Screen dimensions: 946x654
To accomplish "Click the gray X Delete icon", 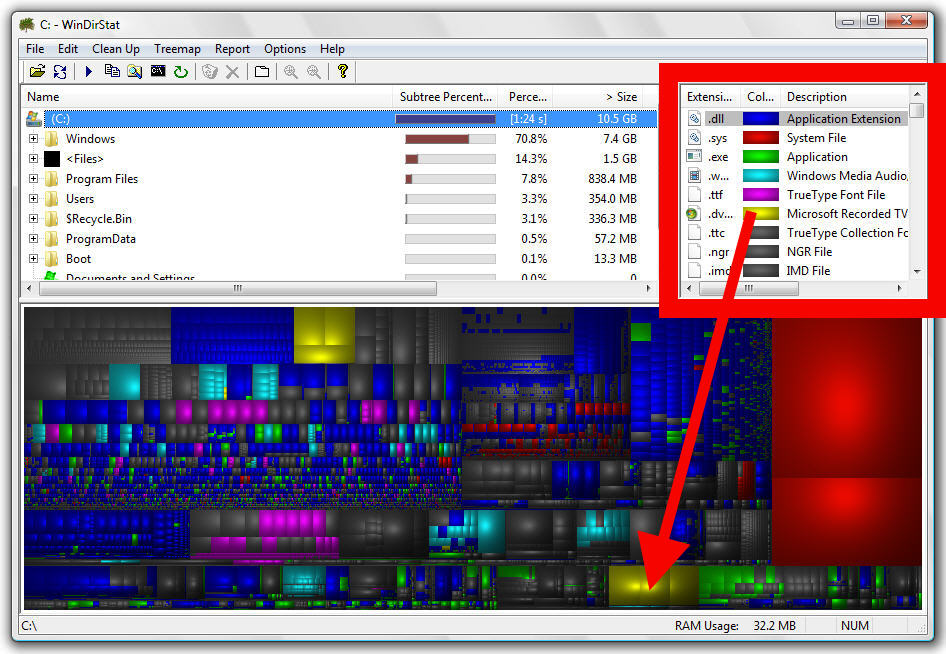I will [x=232, y=72].
